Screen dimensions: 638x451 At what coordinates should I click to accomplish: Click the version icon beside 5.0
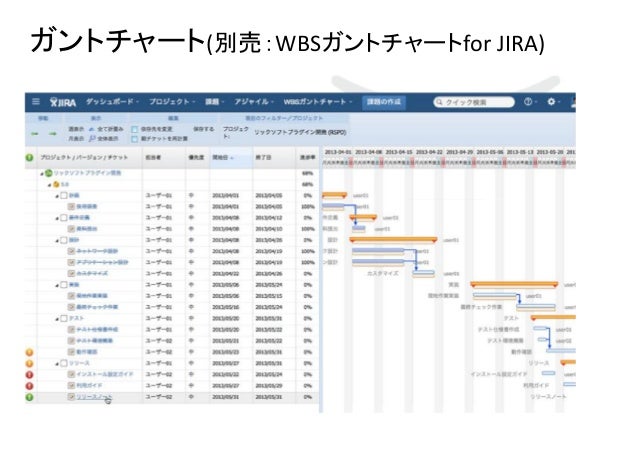[x=56, y=184]
